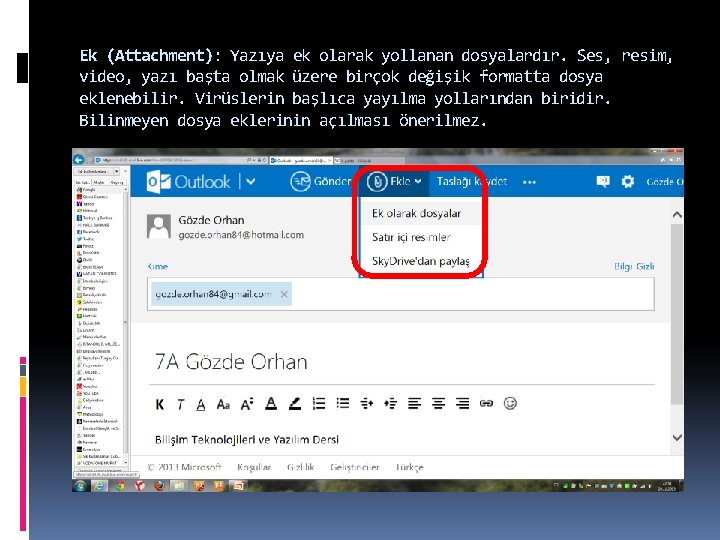This screenshot has width=720, height=540.
Task: Open the Facebook favorite in the sidebar
Action: [87, 232]
